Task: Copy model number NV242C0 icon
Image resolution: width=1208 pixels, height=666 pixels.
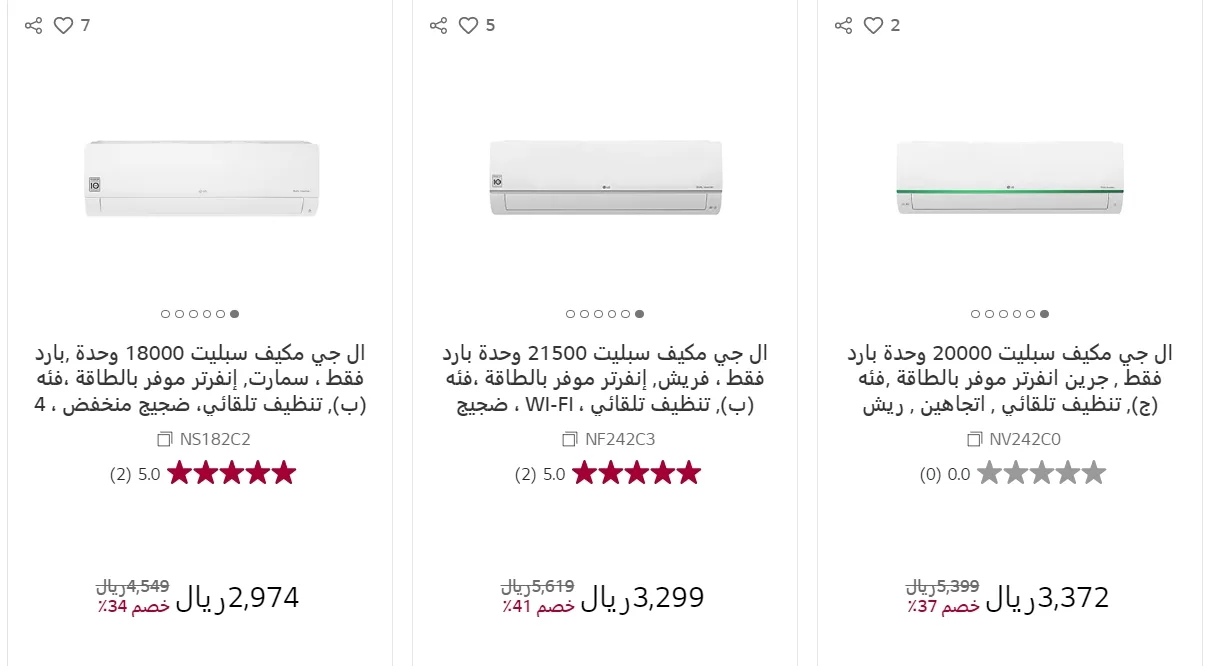Action: (975, 439)
